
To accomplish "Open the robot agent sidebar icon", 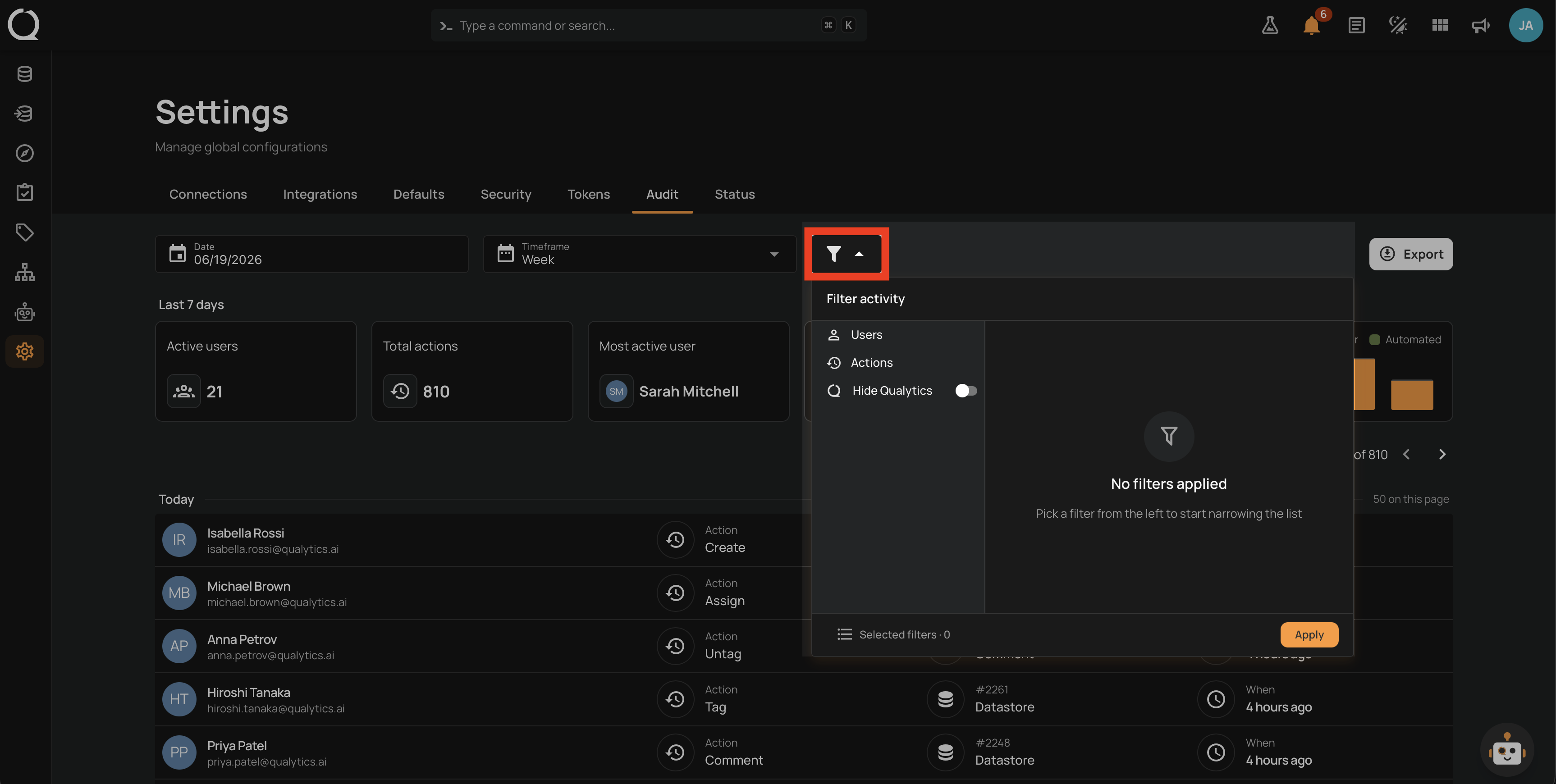I will point(25,312).
